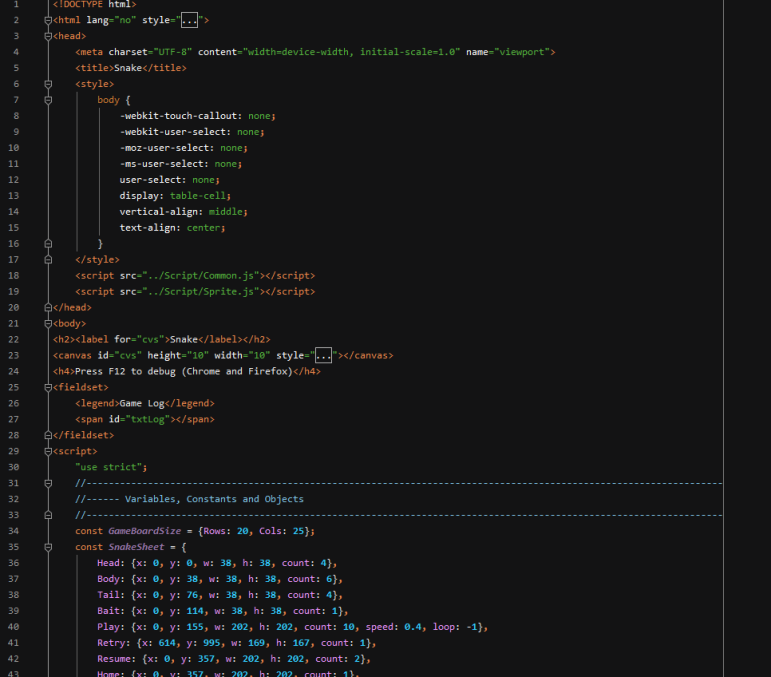The width and height of the screenshot is (771, 677).
Task: Expand folded style attribute in canvas tag
Action: [x=323, y=355]
